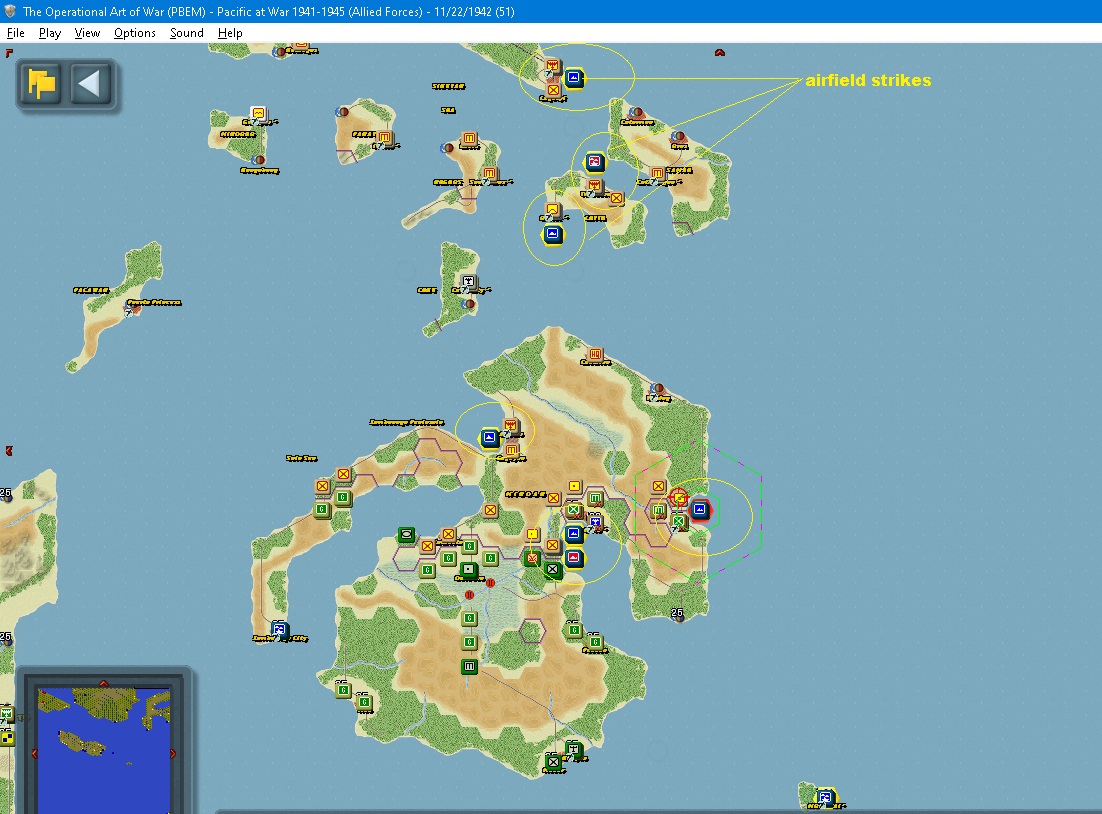Select blue headquarters unit right of MINDANAO label
The width and height of the screenshot is (1102, 814).
pos(595,521)
